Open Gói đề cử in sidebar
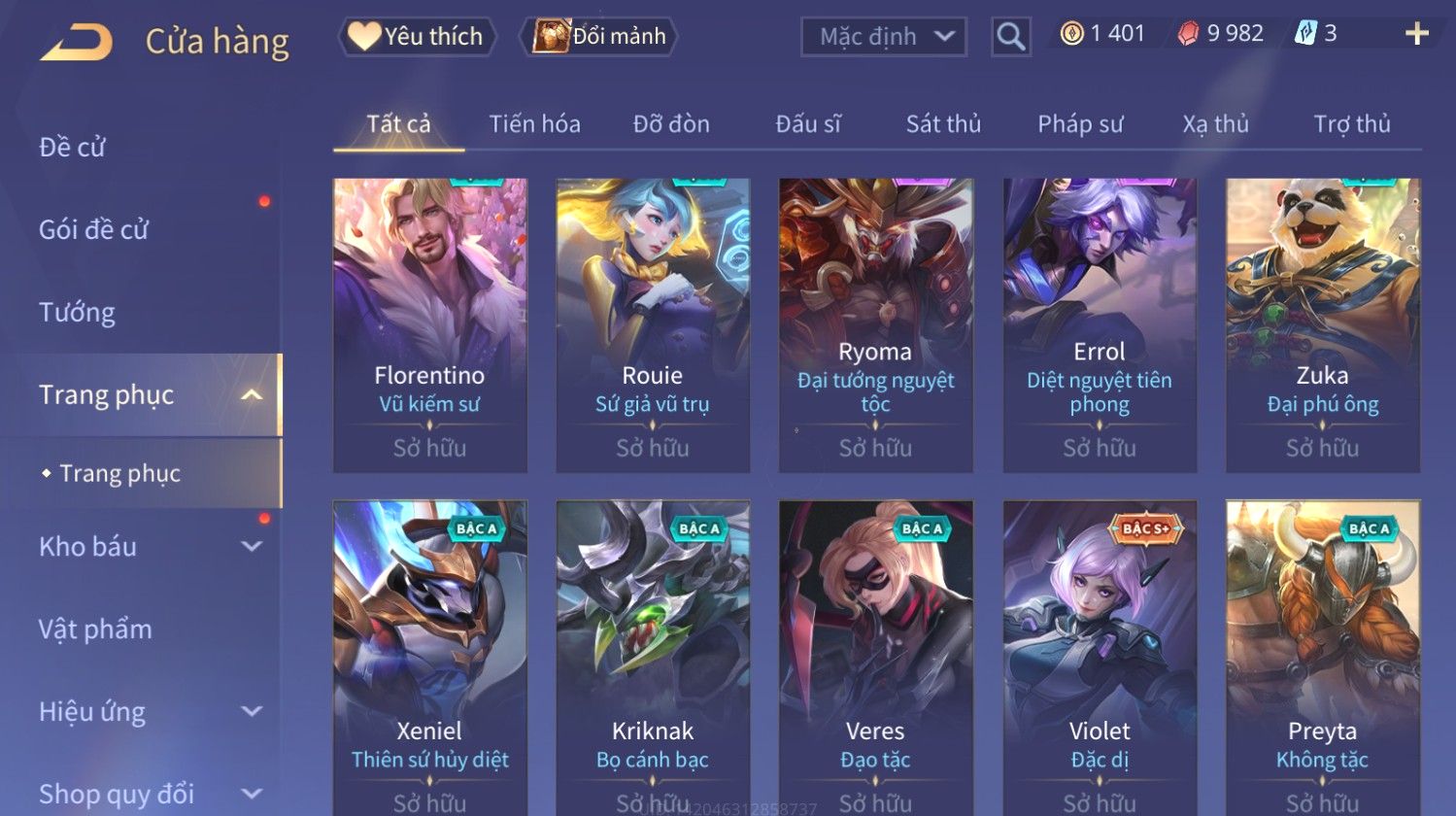The height and width of the screenshot is (816, 1456). point(94,229)
